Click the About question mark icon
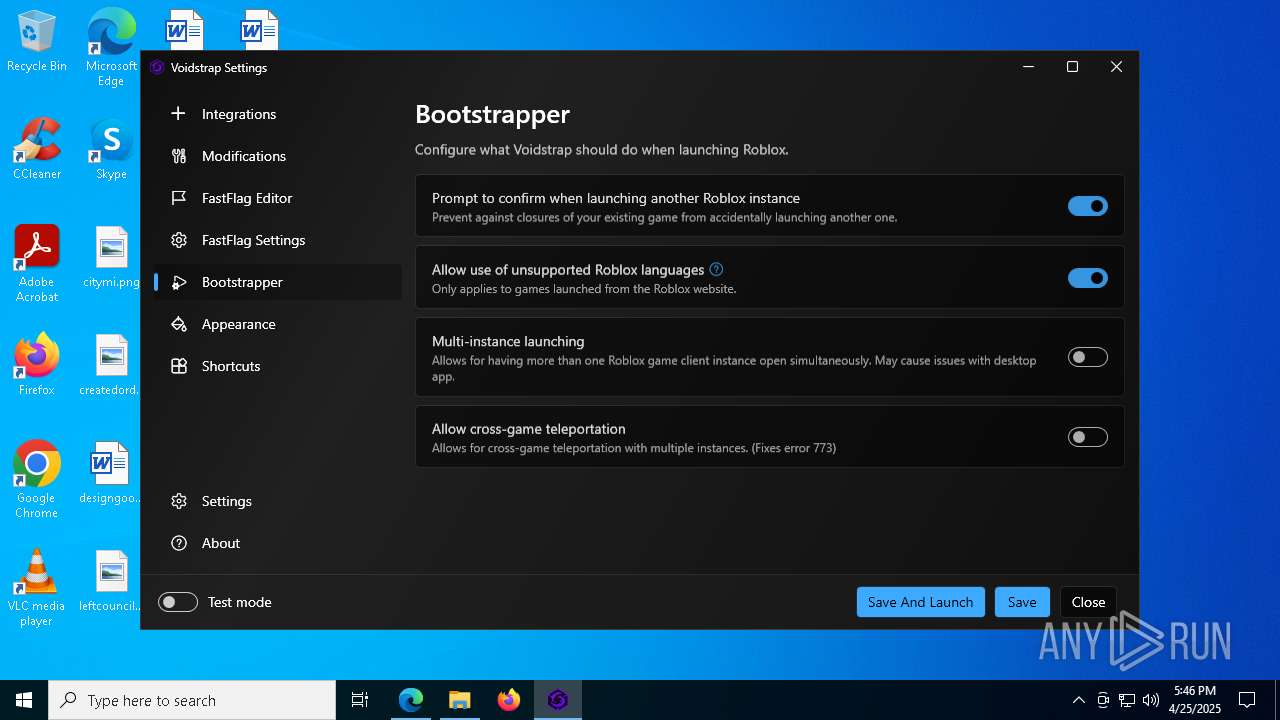Image resolution: width=1280 pixels, height=720 pixels. click(x=179, y=543)
